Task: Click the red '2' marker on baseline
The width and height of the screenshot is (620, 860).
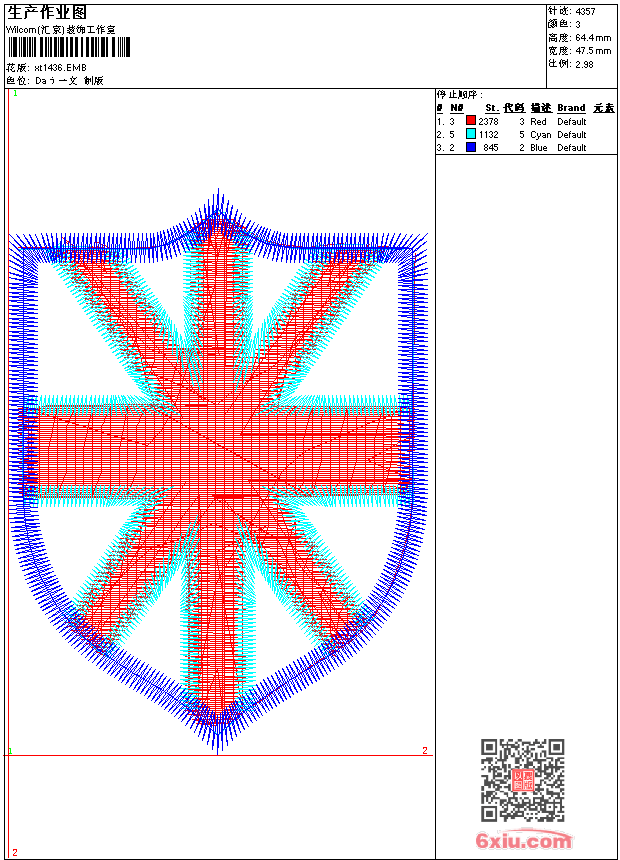Action: [425, 750]
